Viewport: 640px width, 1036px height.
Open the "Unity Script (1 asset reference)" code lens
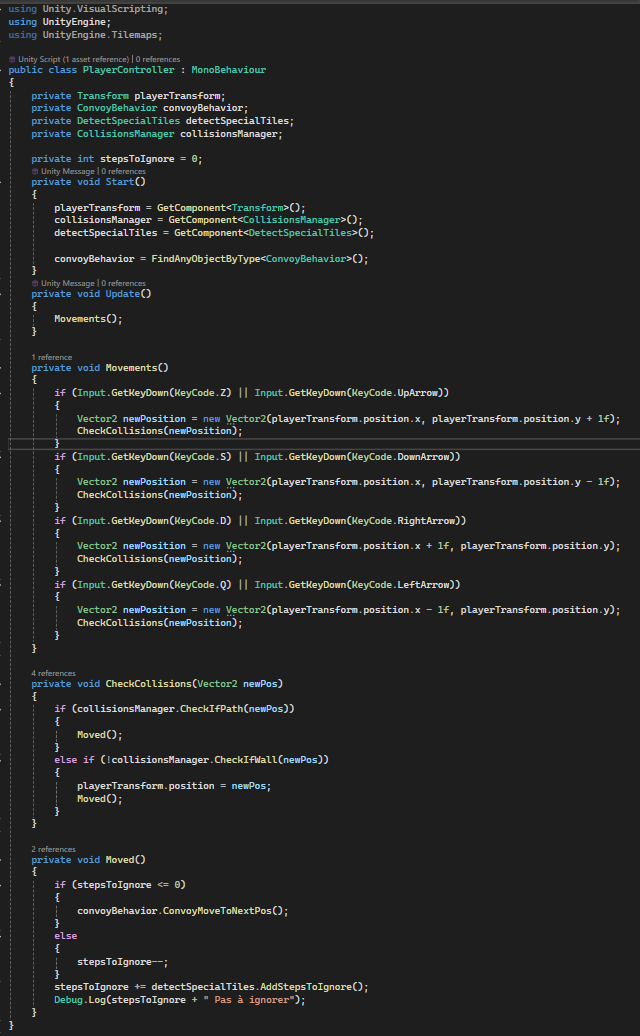pyautogui.click(x=75, y=59)
